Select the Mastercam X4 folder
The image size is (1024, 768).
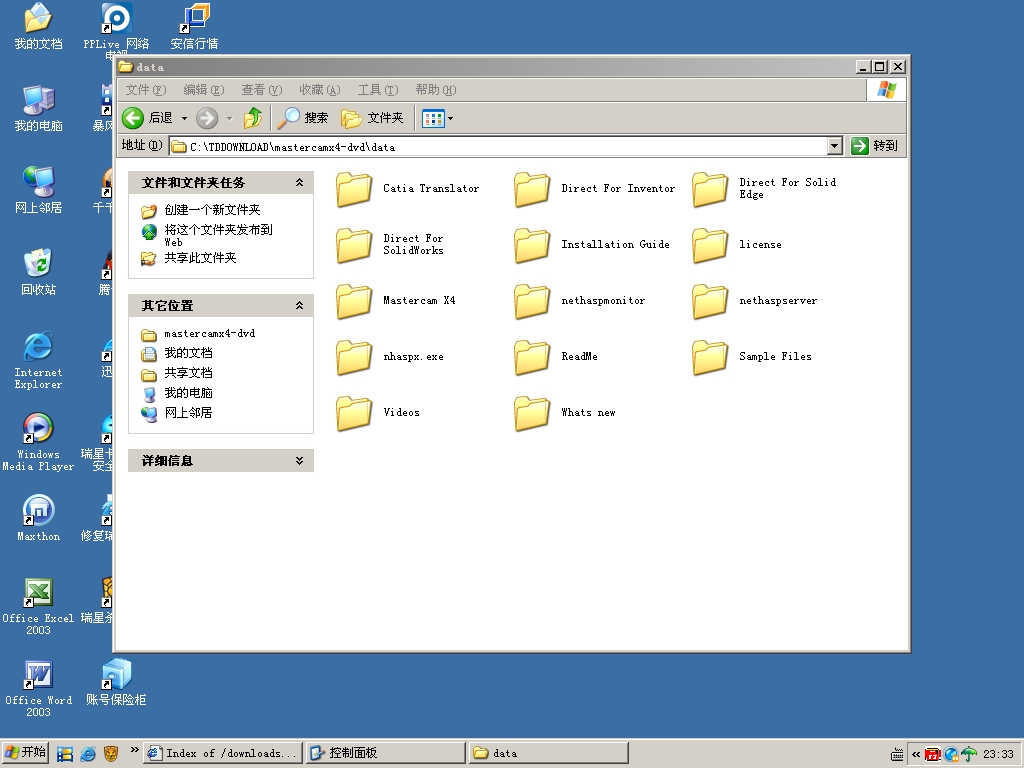click(396, 301)
